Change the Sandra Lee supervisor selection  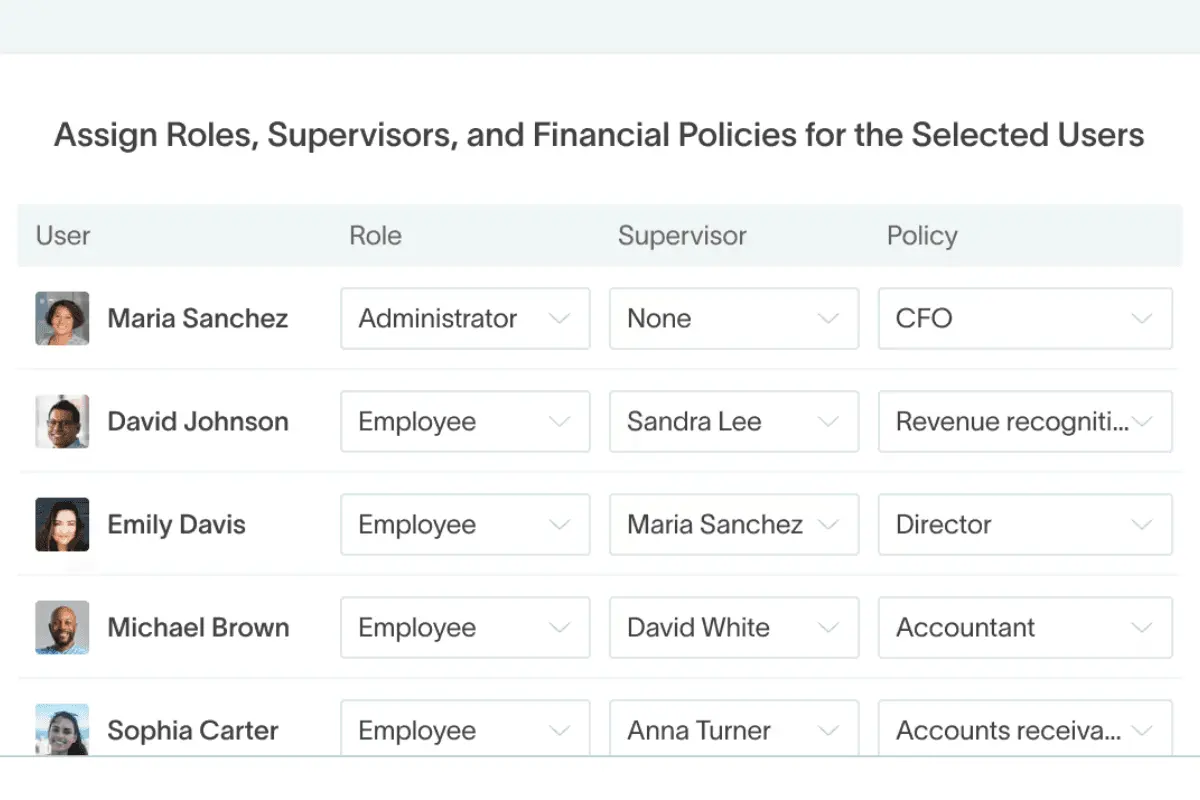(x=734, y=421)
